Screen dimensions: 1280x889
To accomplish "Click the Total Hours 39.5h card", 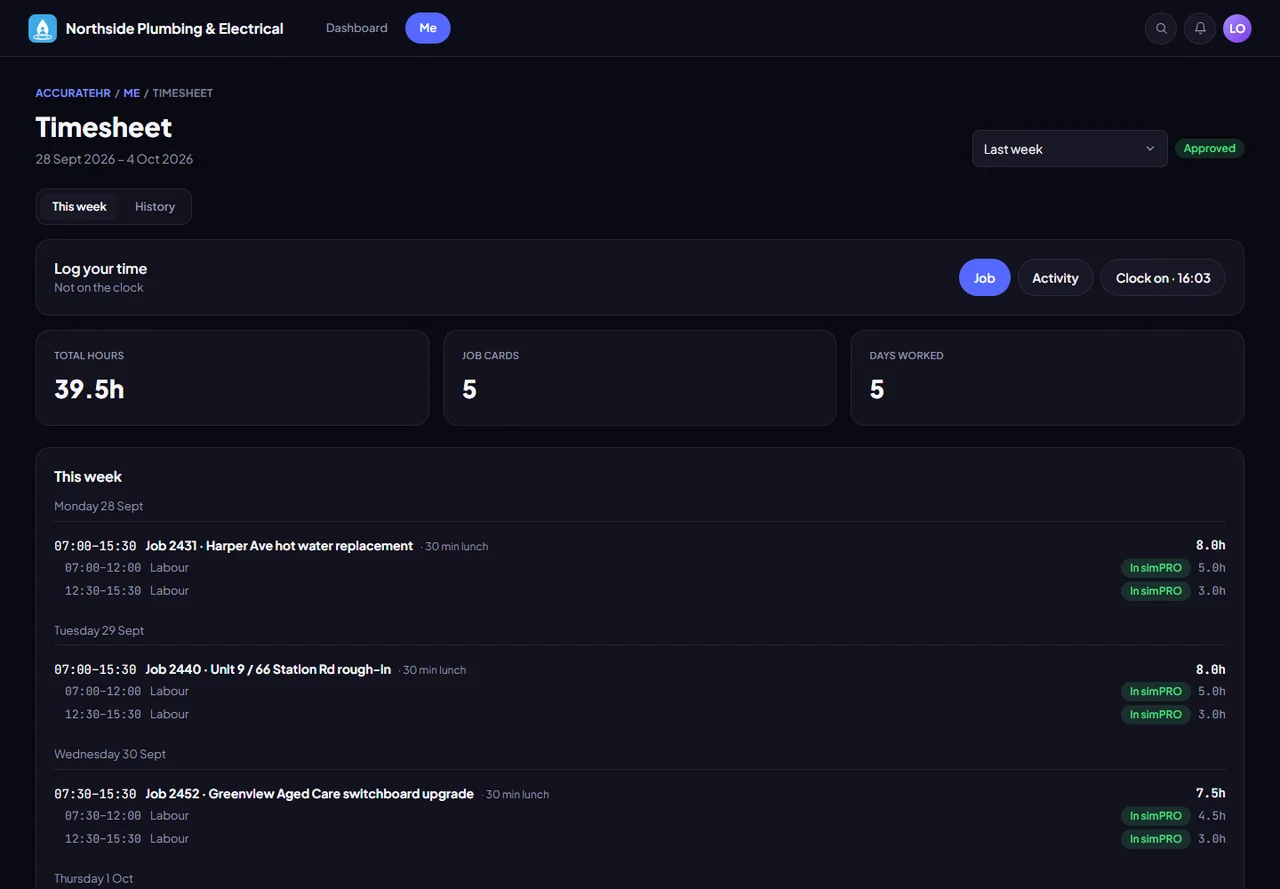I will pyautogui.click(x=232, y=378).
